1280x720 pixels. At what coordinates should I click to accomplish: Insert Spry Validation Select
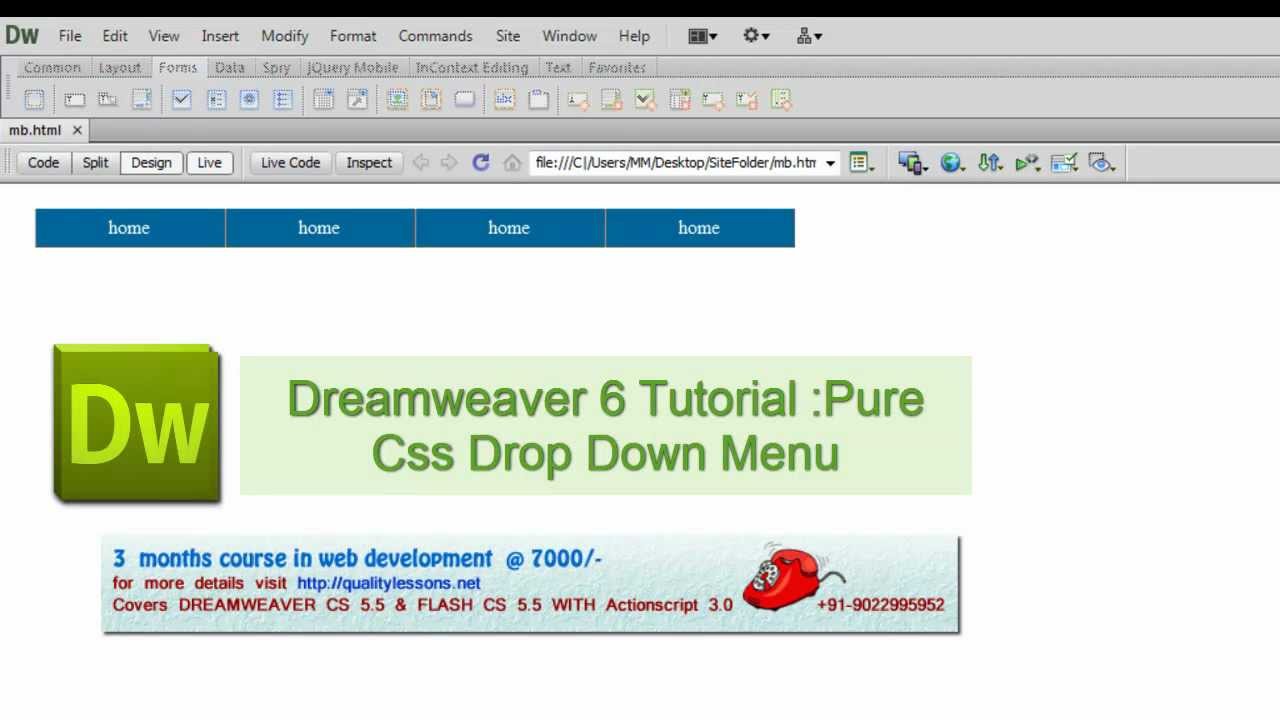tap(679, 99)
